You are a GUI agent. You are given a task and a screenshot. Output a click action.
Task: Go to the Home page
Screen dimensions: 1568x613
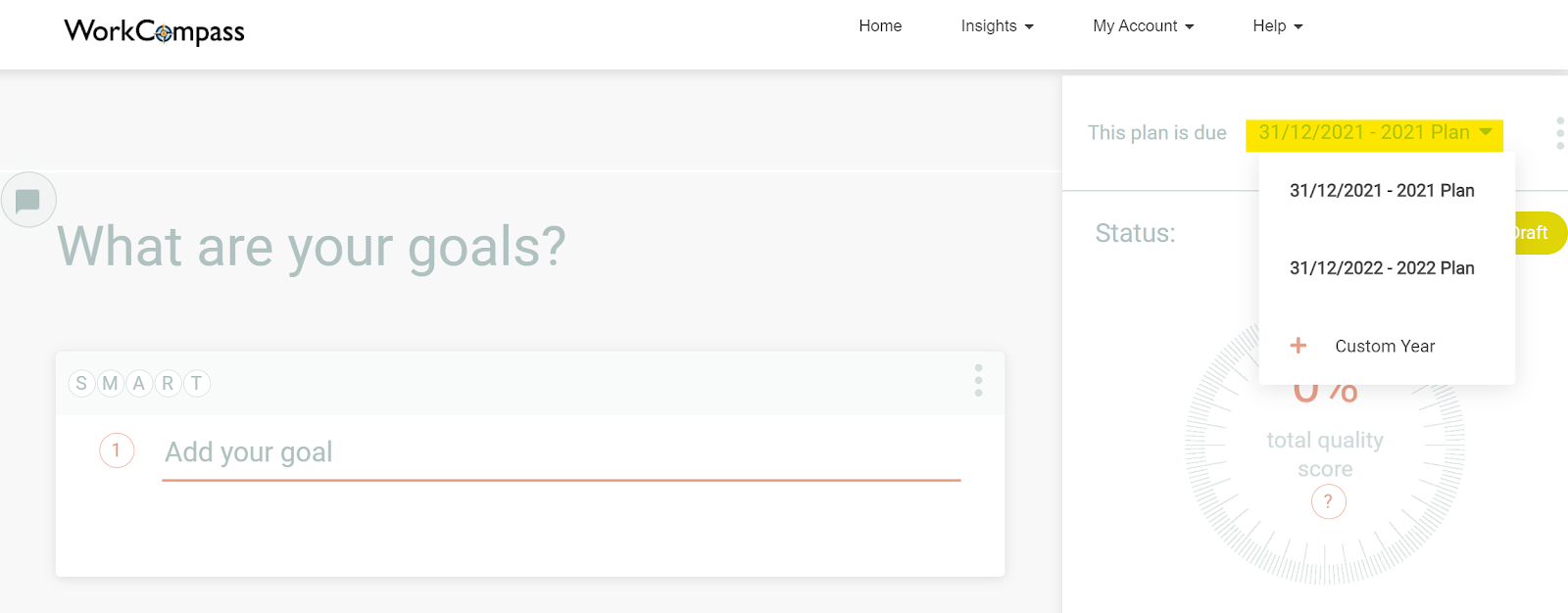pyautogui.click(x=880, y=26)
